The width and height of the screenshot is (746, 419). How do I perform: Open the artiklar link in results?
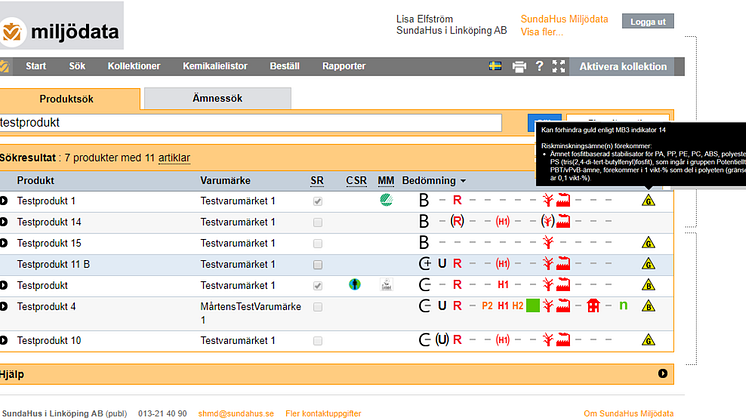coord(174,157)
